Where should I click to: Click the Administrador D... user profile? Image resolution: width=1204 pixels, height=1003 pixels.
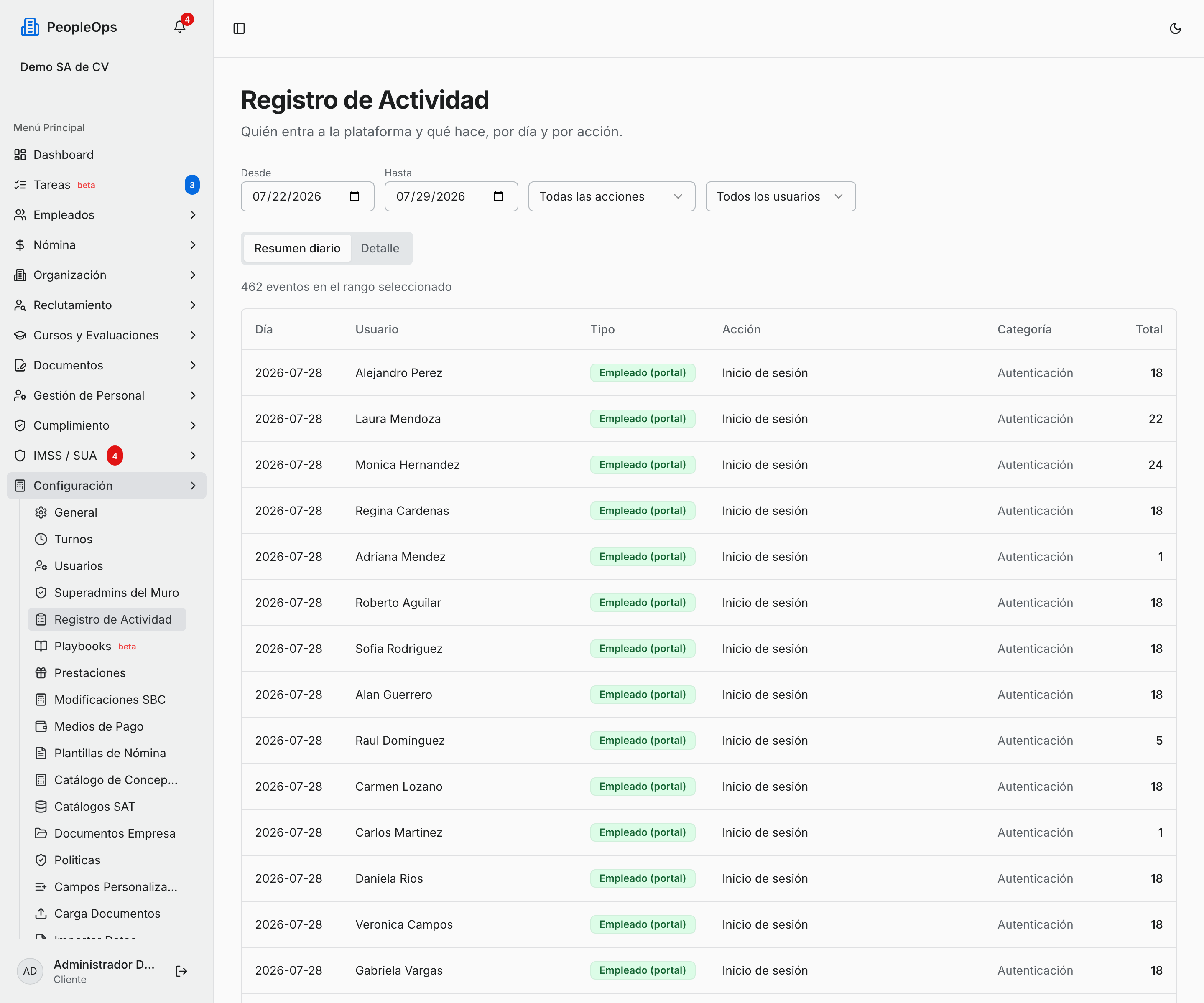click(x=104, y=971)
